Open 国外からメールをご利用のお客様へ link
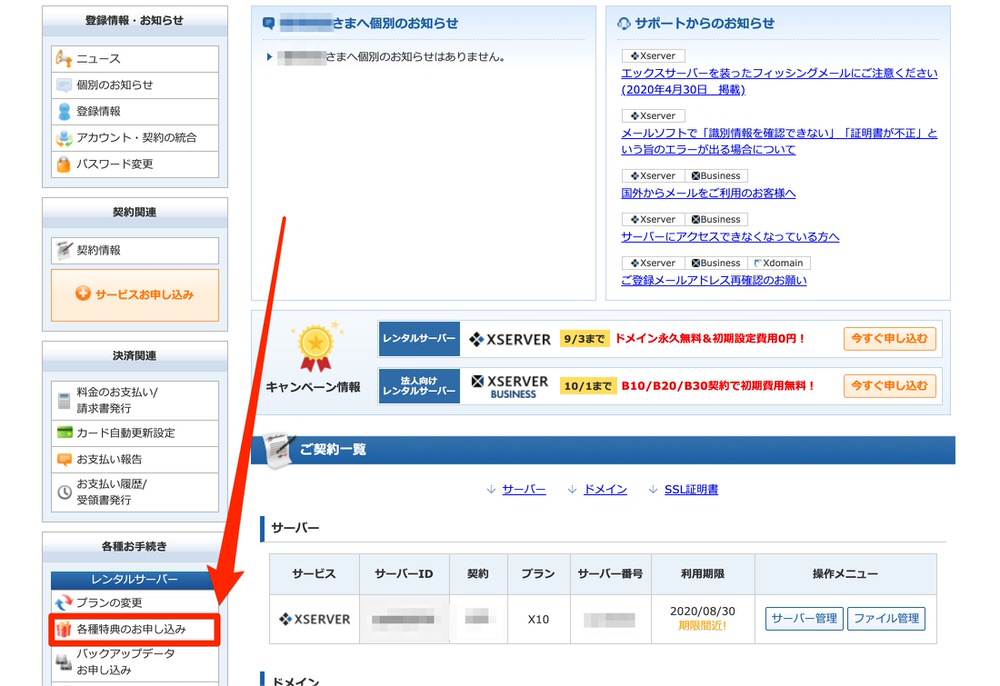This screenshot has height=686, width=1000. click(x=709, y=193)
